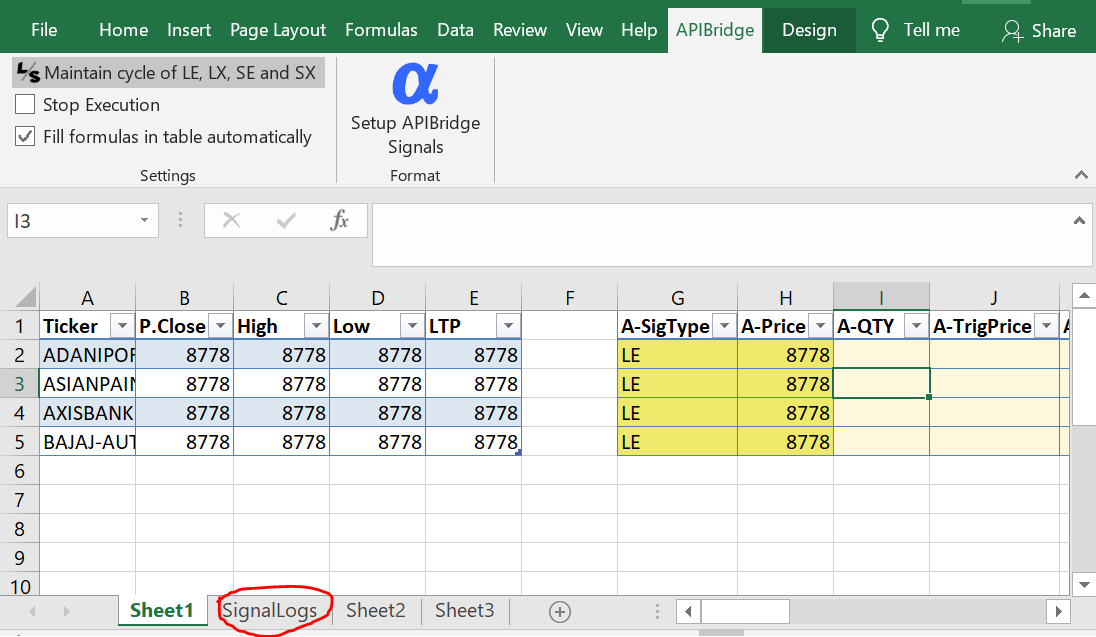Select the APIBridge ribbon tab
Screen dimensions: 1096x637
(715, 30)
